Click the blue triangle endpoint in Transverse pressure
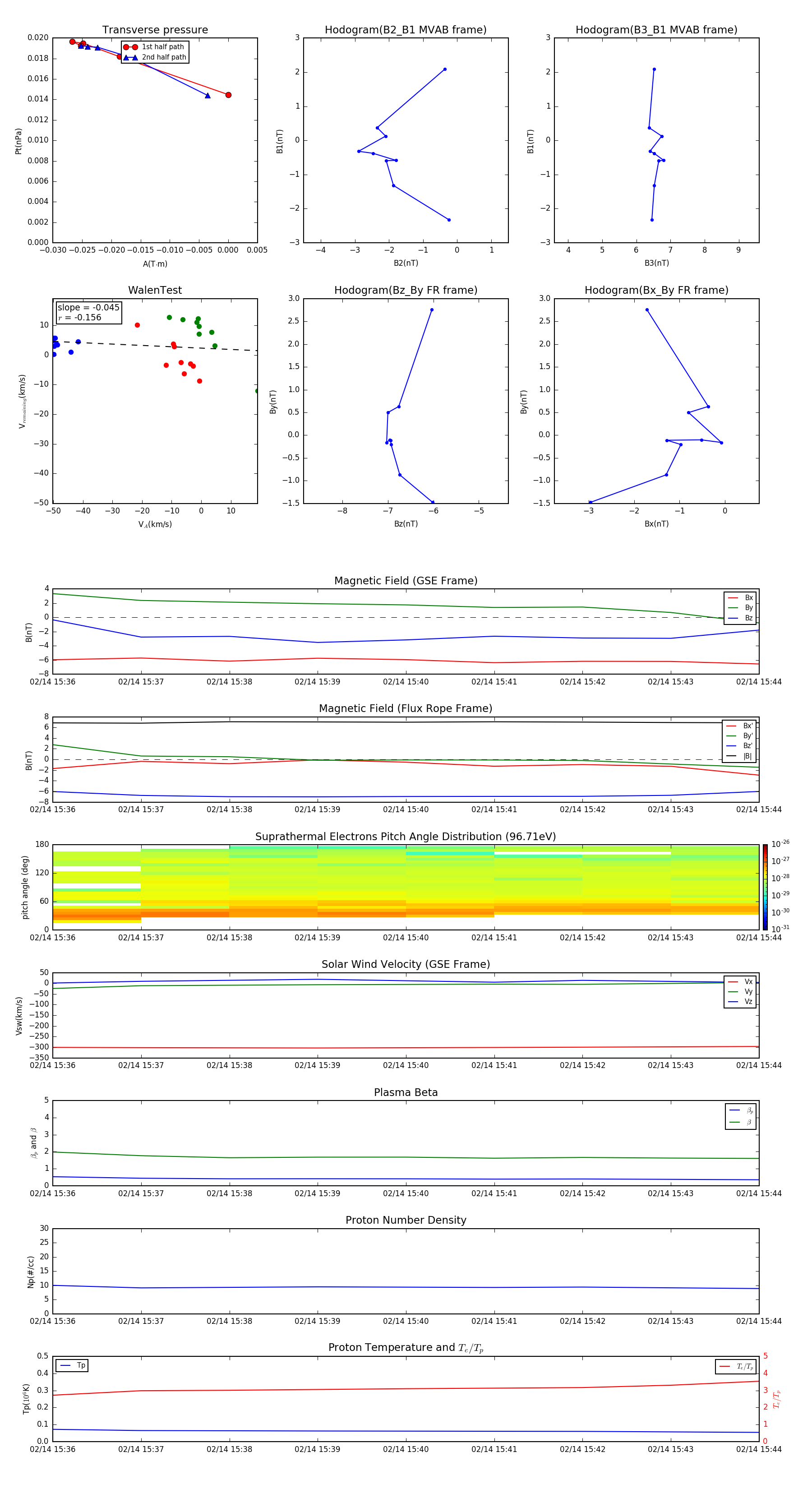Viewport: 812px width, 1489px height. pos(208,95)
